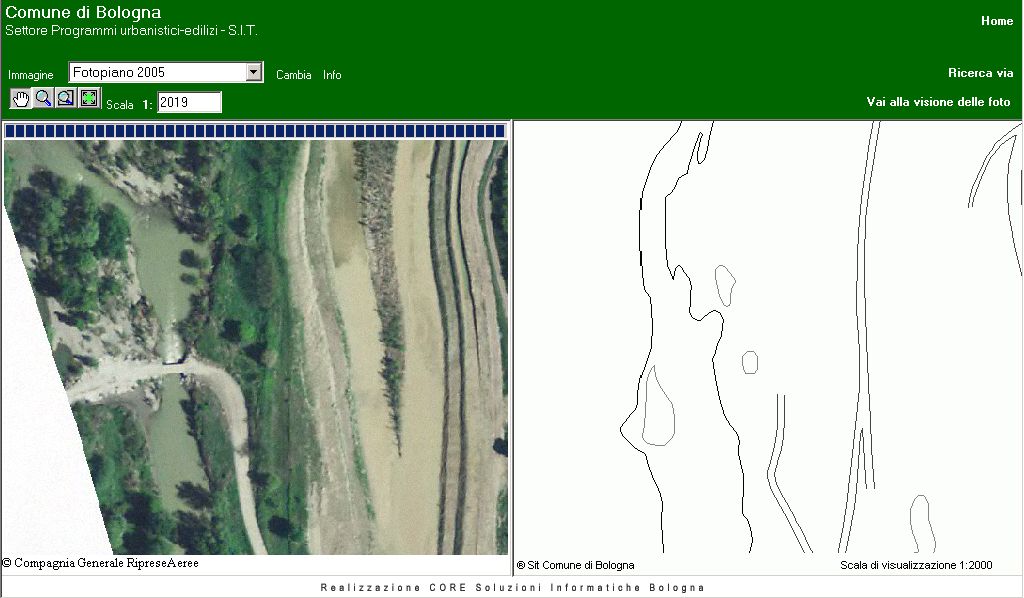Click the Scala value input field
This screenshot has height=598, width=1024.
pos(189,103)
